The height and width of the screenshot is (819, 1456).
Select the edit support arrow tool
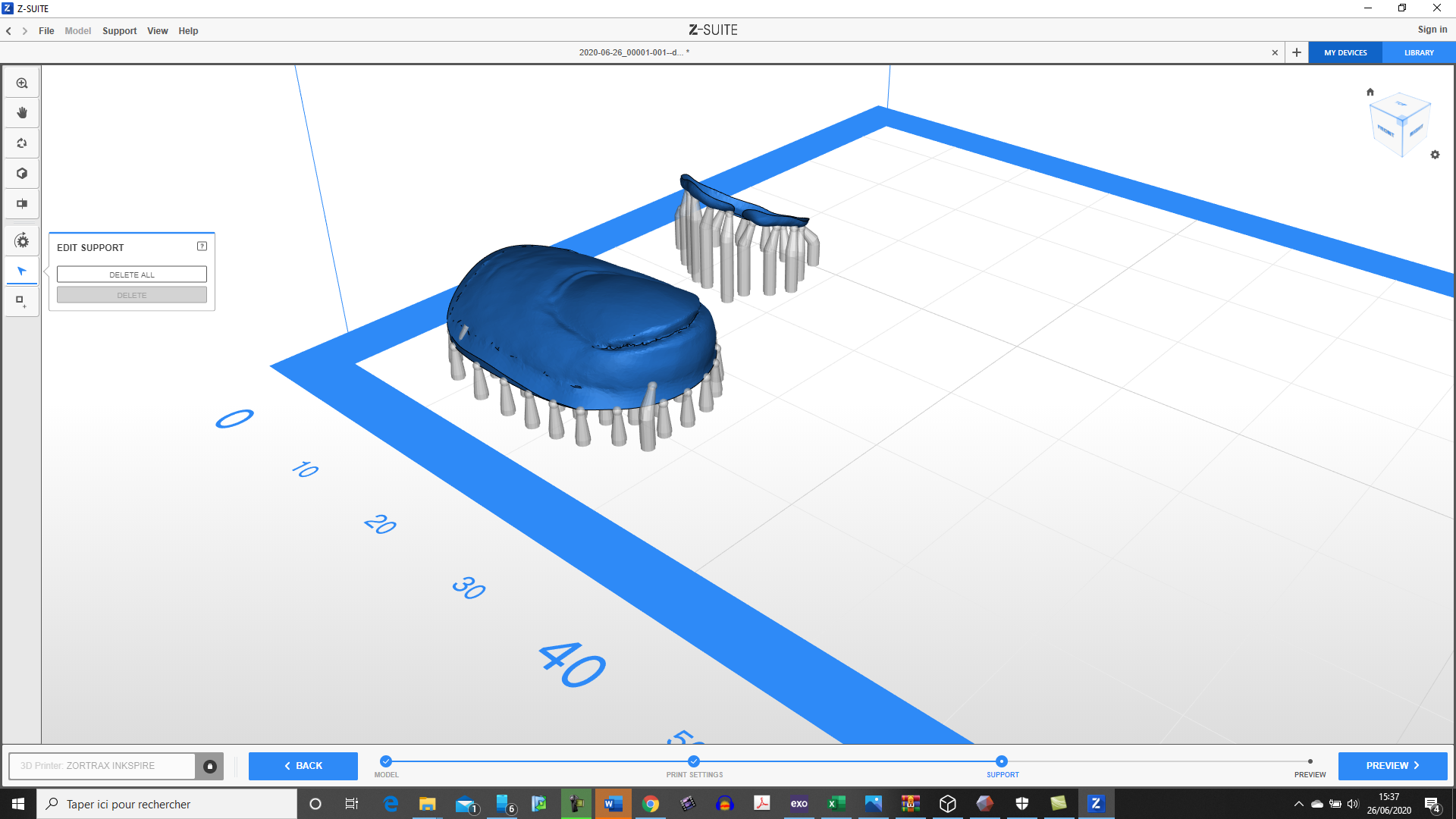pyautogui.click(x=22, y=271)
